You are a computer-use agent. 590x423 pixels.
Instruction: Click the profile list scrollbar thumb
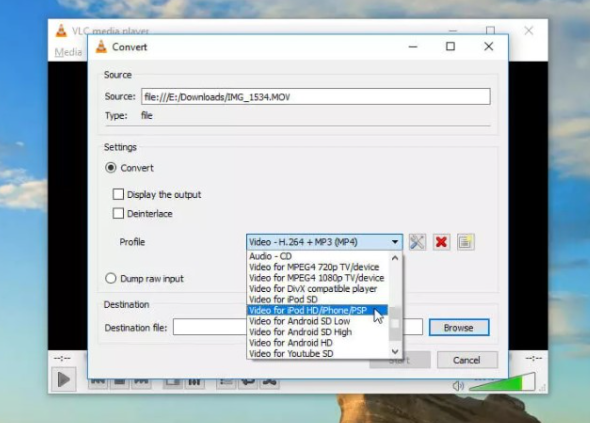[x=395, y=324]
